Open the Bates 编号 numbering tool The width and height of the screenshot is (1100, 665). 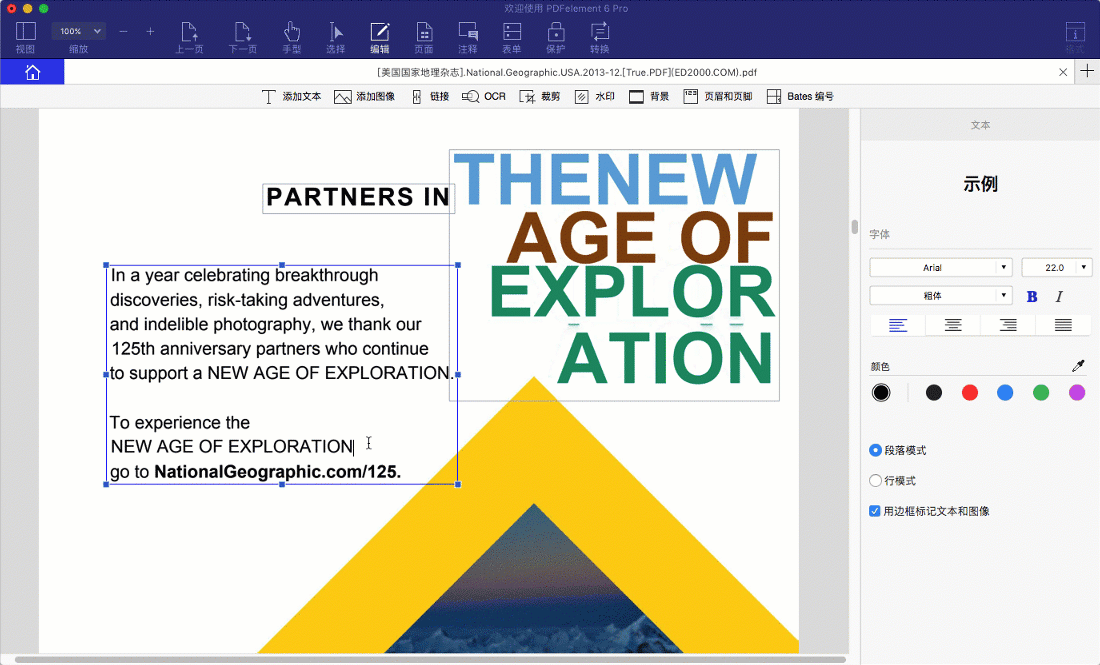point(800,97)
